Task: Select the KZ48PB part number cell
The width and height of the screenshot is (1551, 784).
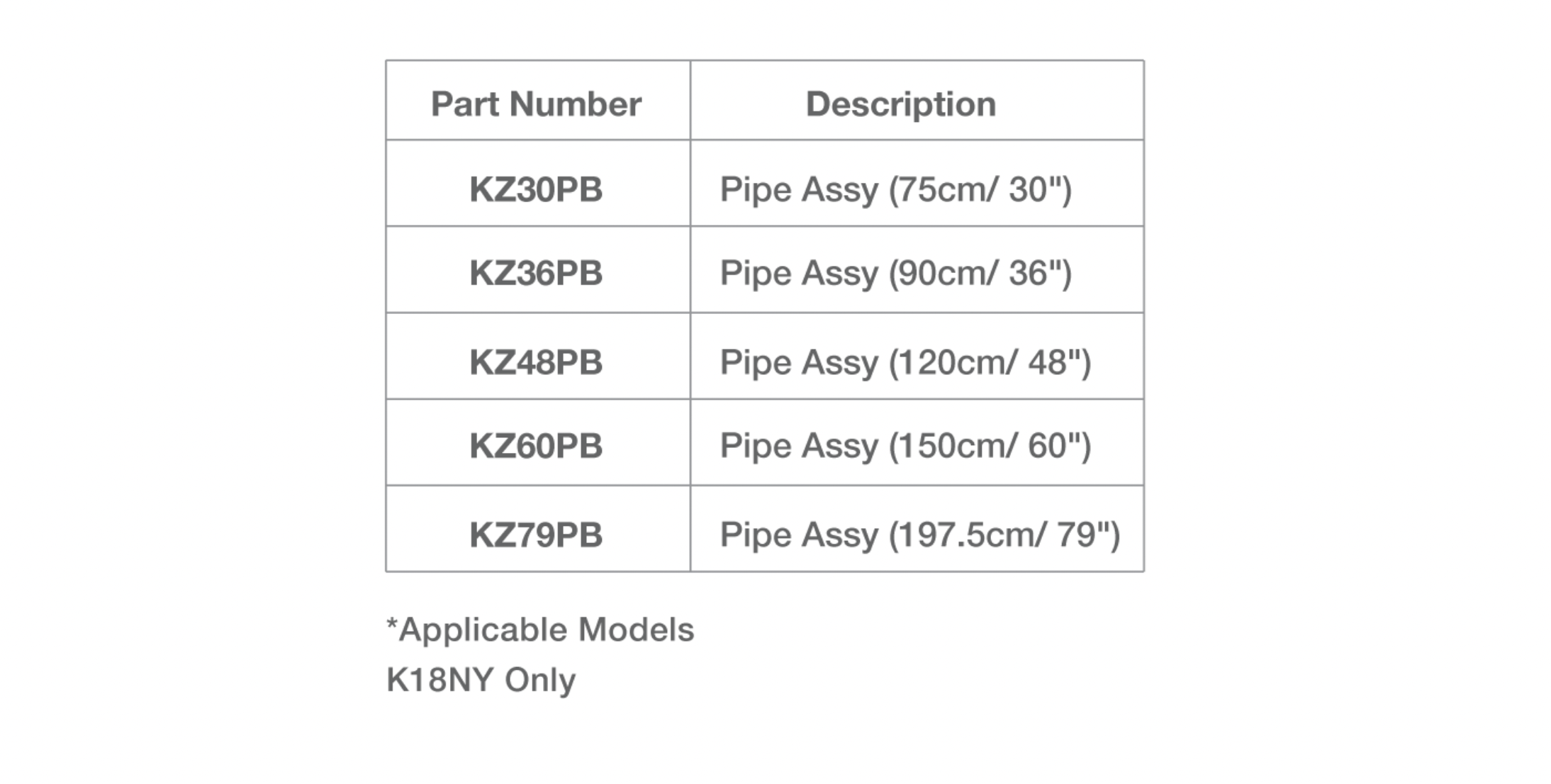Action: (x=536, y=362)
